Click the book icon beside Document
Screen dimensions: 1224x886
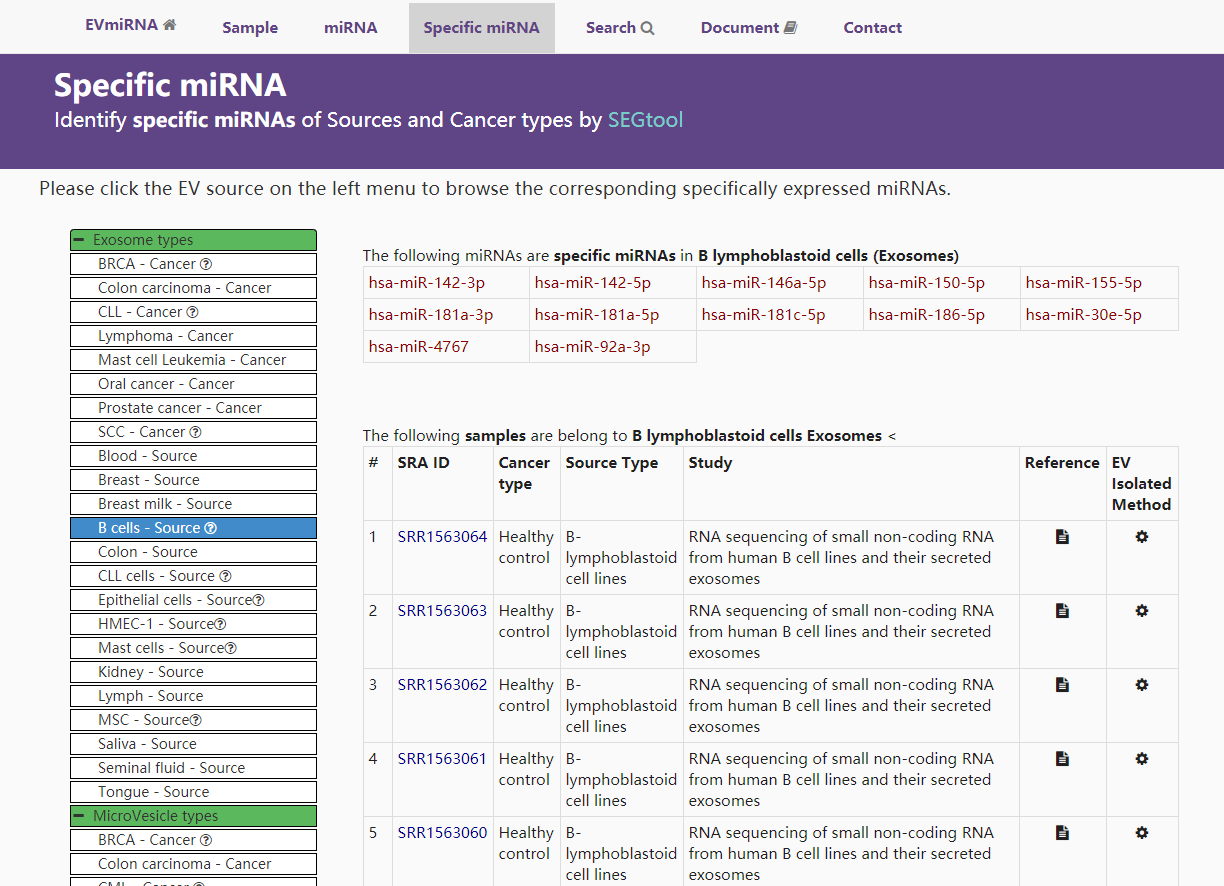(790, 28)
